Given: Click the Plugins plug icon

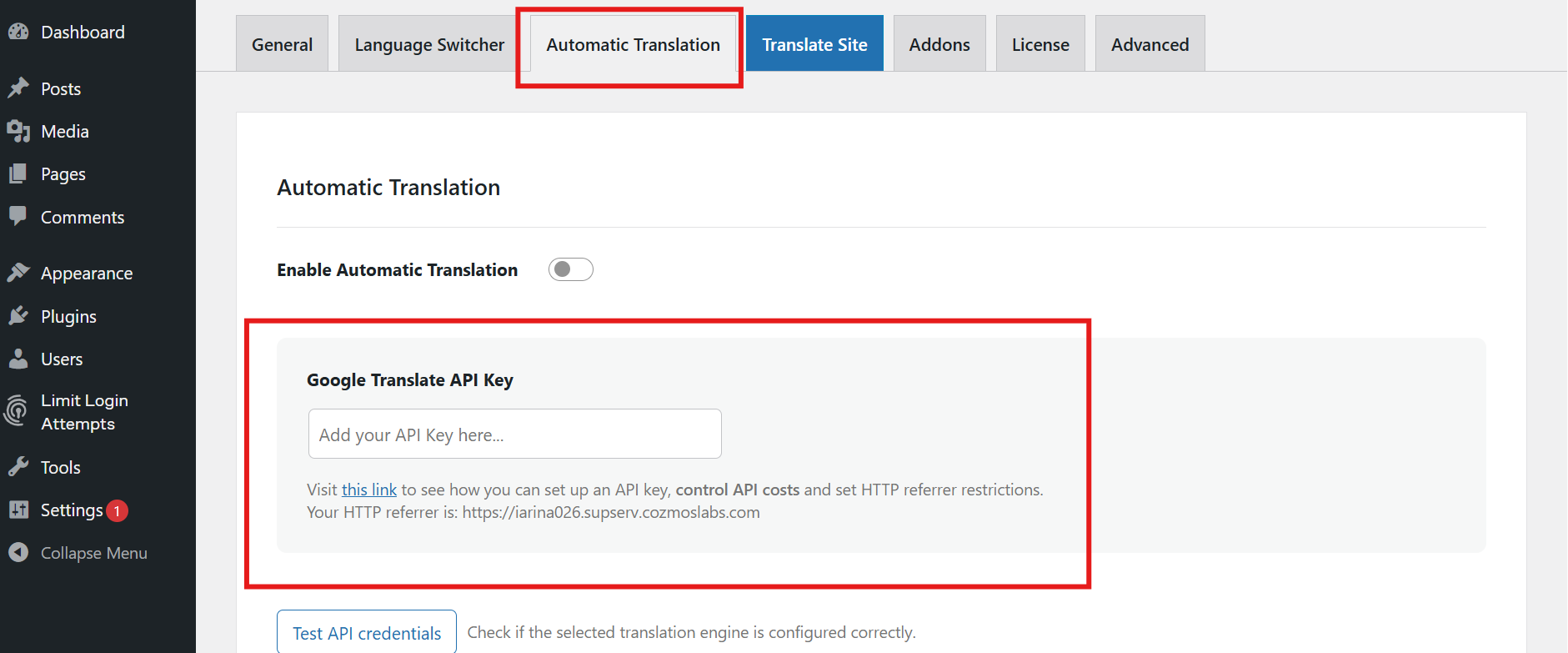Looking at the screenshot, I should [18, 316].
